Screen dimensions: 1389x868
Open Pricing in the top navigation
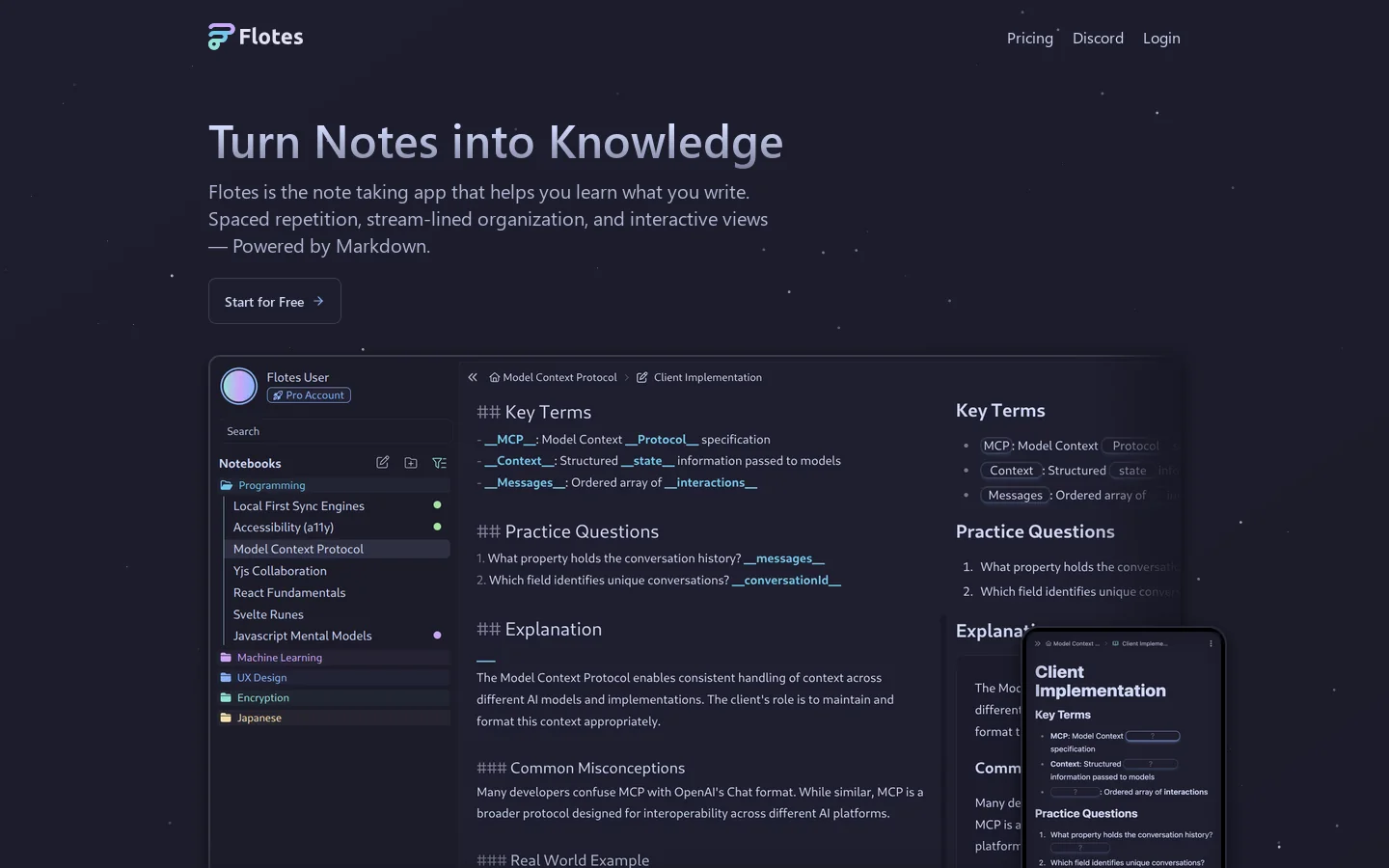click(x=1030, y=39)
